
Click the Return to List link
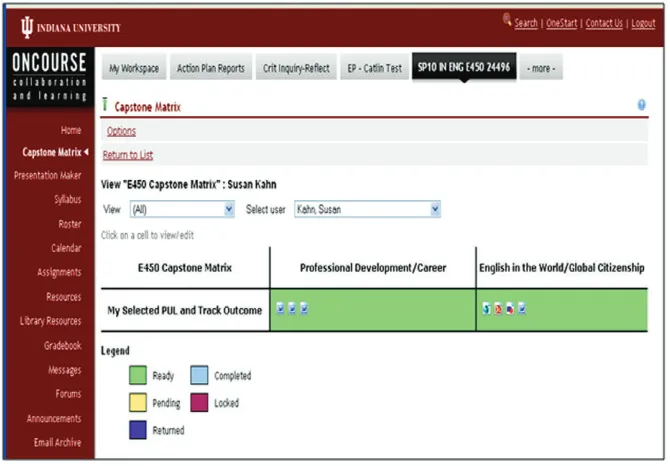(128, 155)
